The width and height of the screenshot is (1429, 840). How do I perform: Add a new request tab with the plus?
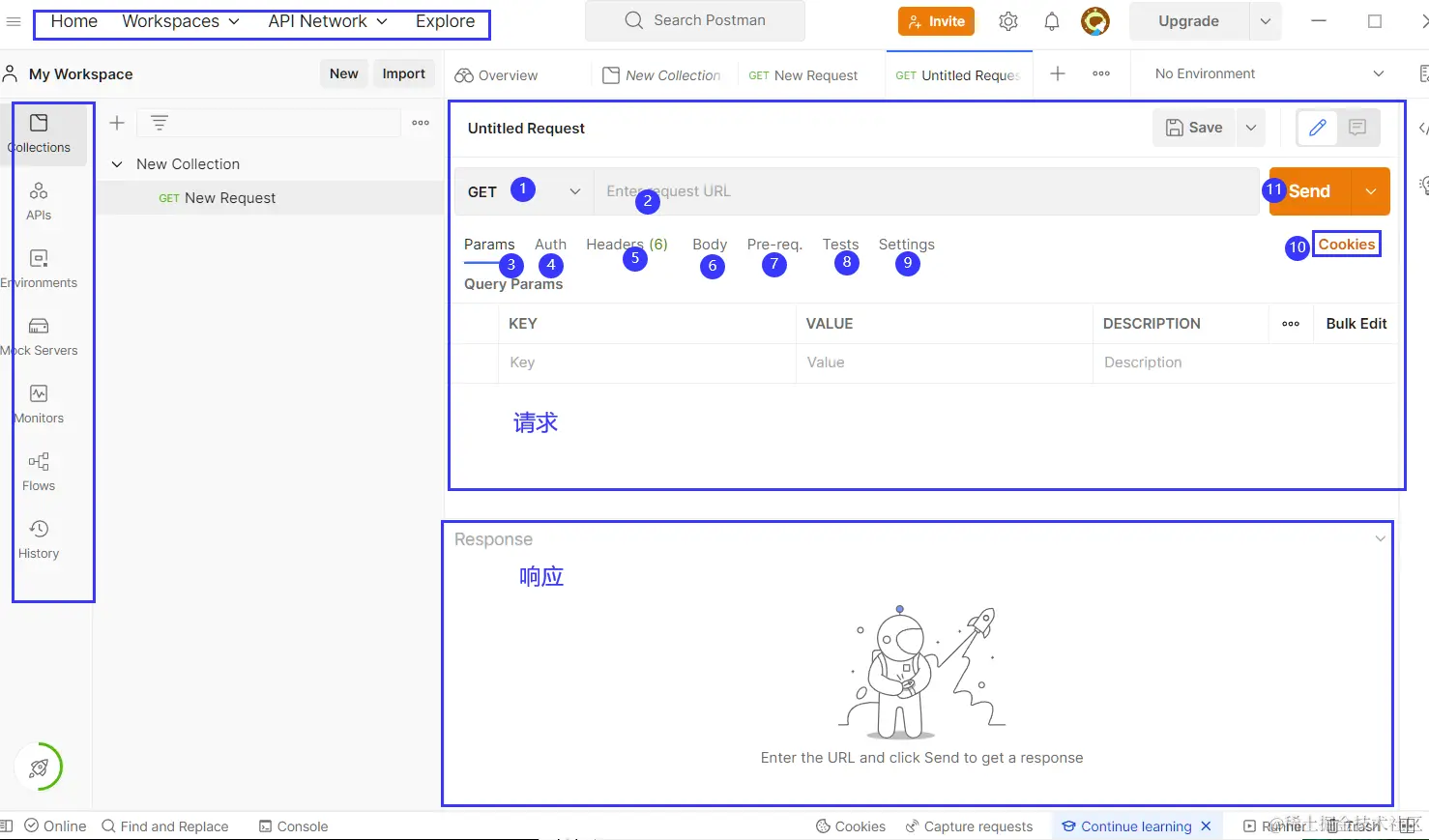click(x=1058, y=73)
